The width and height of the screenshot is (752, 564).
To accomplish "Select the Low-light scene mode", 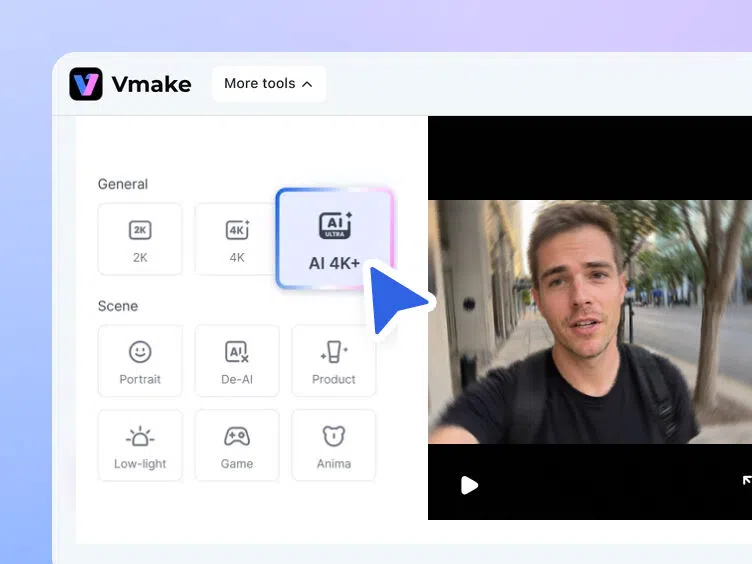I will click(140, 446).
